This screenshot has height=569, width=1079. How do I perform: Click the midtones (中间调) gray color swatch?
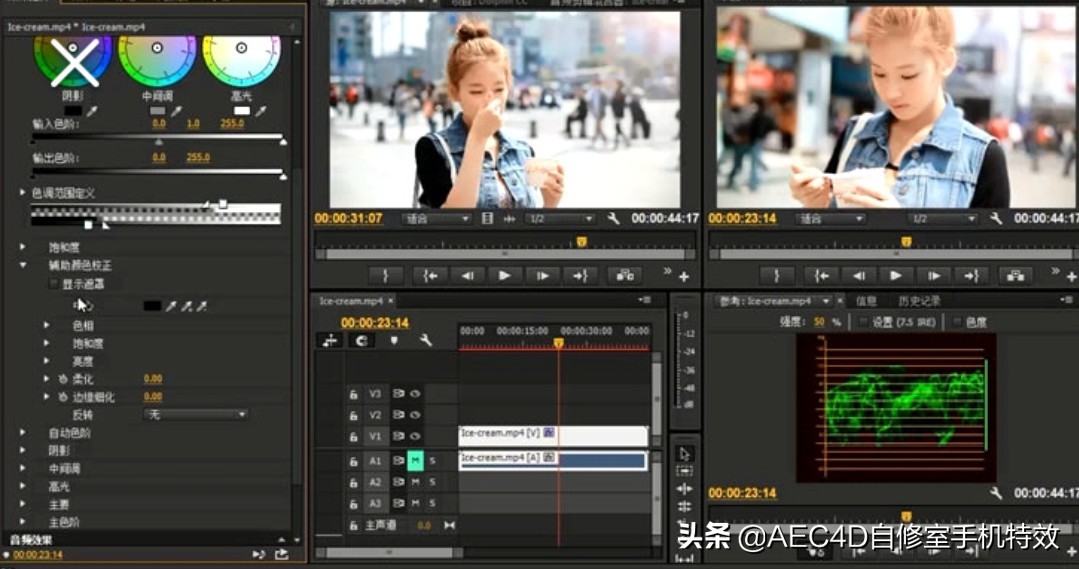tap(158, 111)
